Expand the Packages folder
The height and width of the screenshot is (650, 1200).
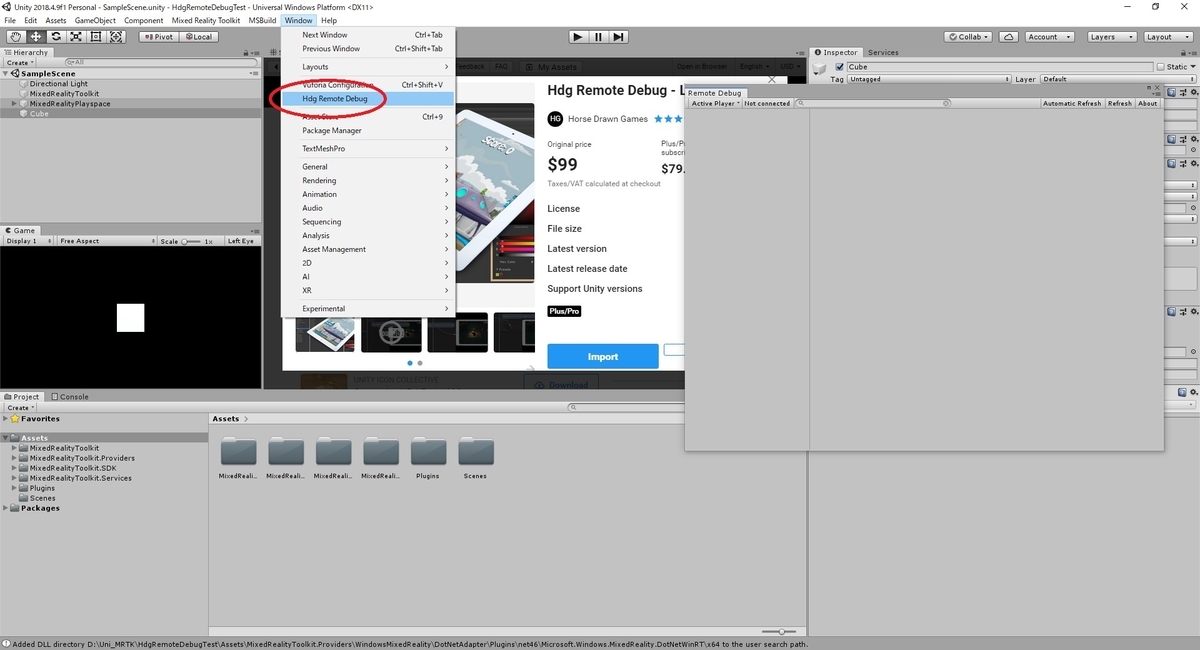pyautogui.click(x=7, y=508)
